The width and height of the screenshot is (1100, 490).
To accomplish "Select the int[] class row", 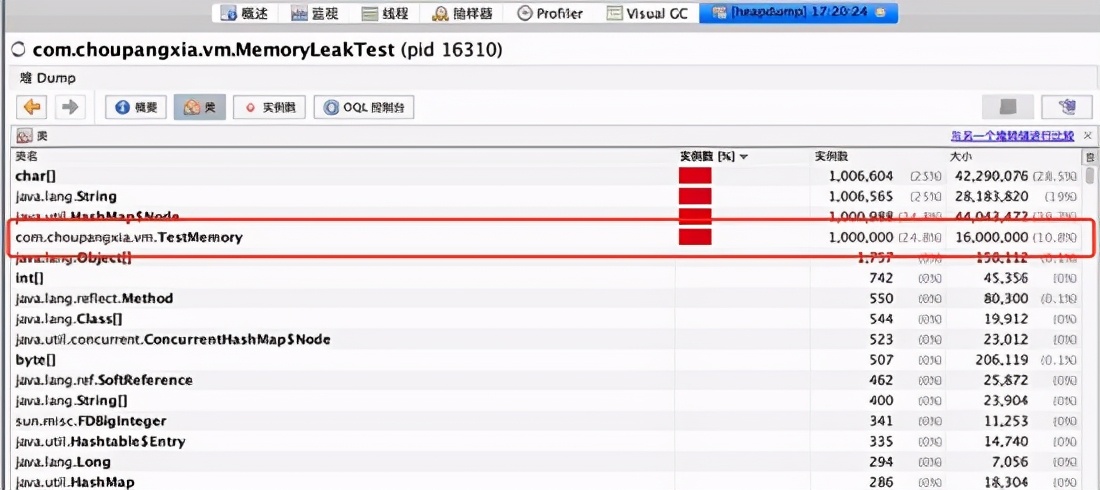I will tap(547, 278).
